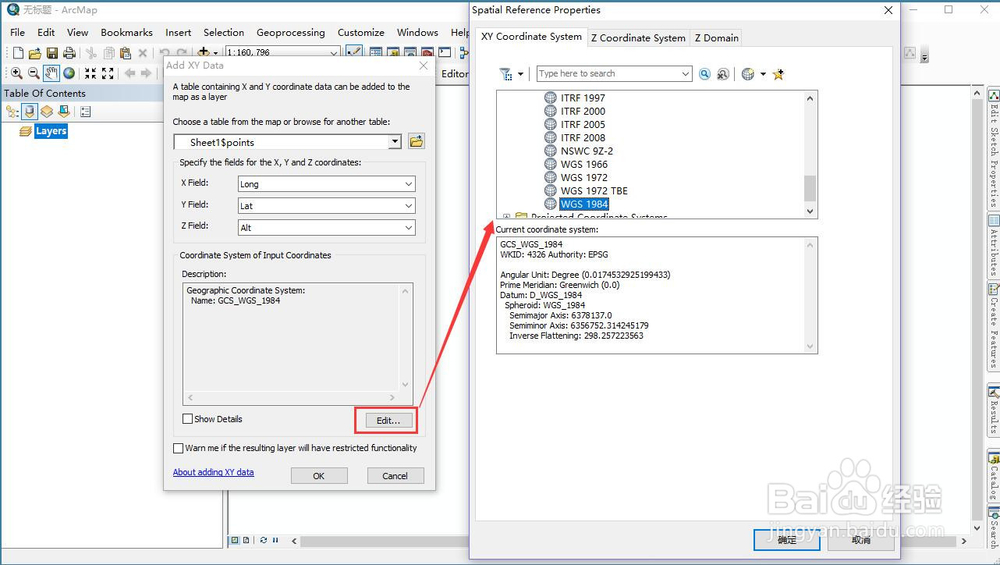
Task: Check the Show Details checkbox
Action: 188,419
